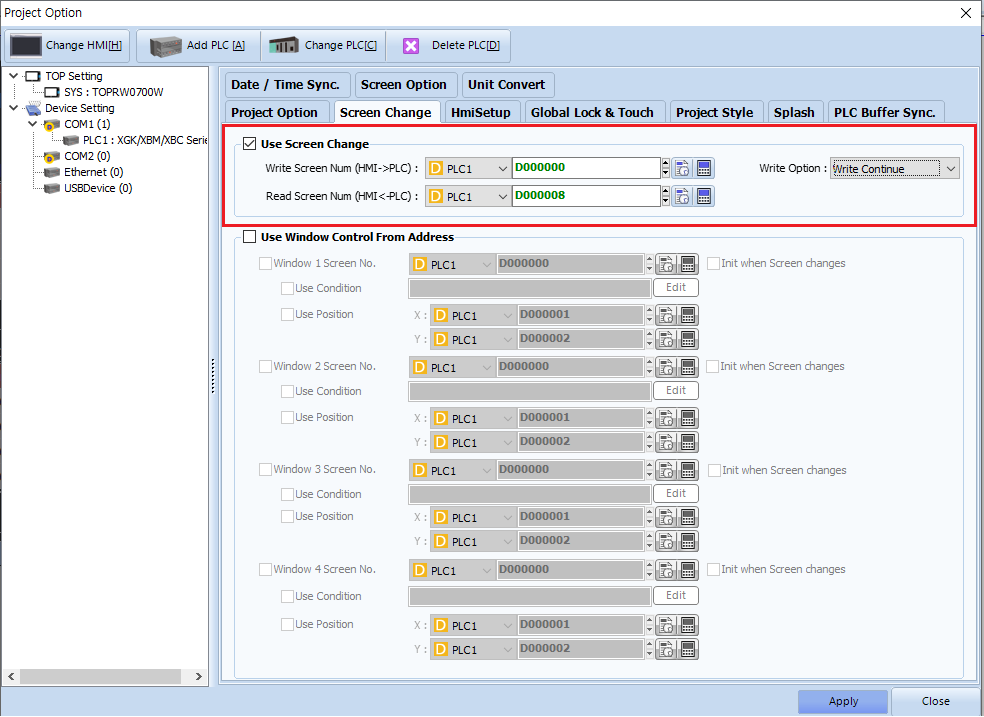This screenshot has height=717, width=984.
Task: Click the D device icon on Read Screen Num
Action: pos(435,197)
